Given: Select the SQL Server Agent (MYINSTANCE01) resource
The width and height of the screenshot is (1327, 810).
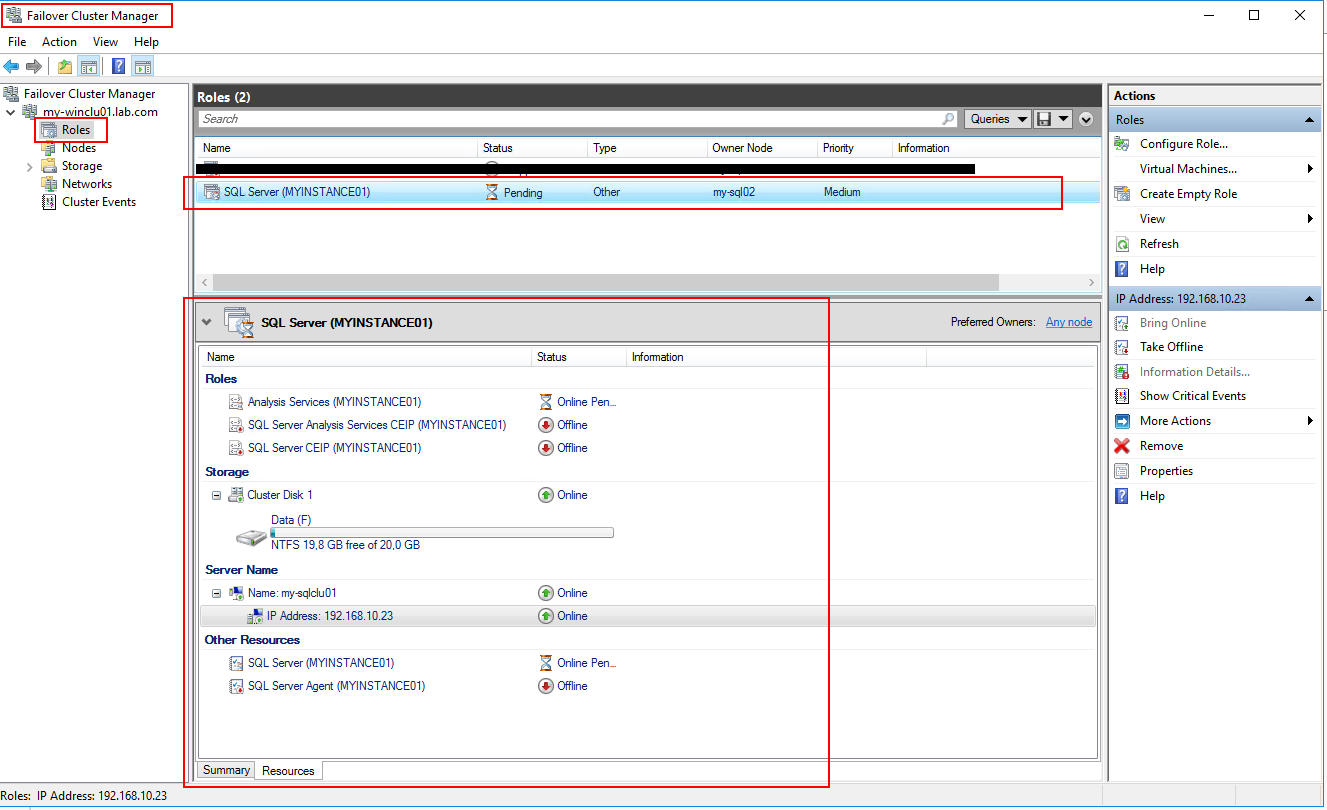Looking at the screenshot, I should tap(336, 686).
